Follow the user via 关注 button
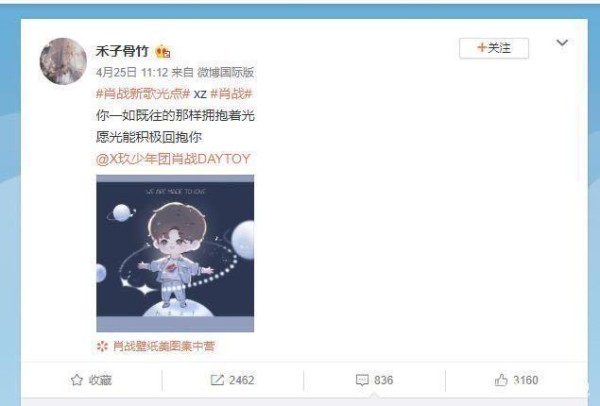Viewport: 600px width, 406px height. tap(494, 48)
